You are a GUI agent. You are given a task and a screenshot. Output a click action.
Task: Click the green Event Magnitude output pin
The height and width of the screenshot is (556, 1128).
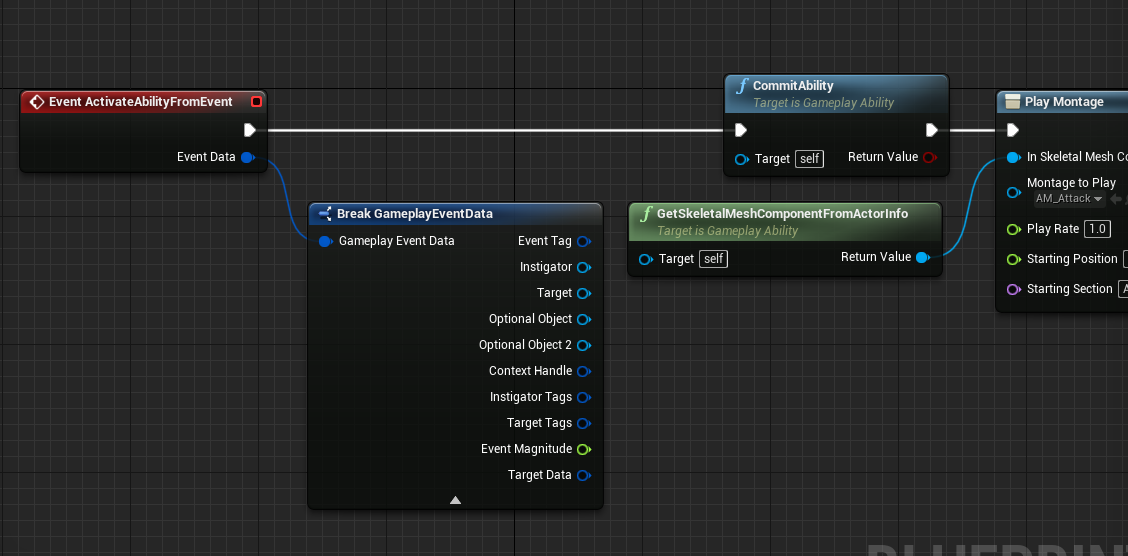pos(584,449)
